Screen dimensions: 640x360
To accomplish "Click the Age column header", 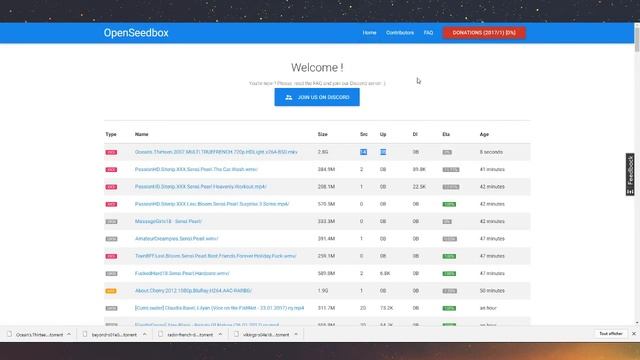I will click(x=484, y=134).
